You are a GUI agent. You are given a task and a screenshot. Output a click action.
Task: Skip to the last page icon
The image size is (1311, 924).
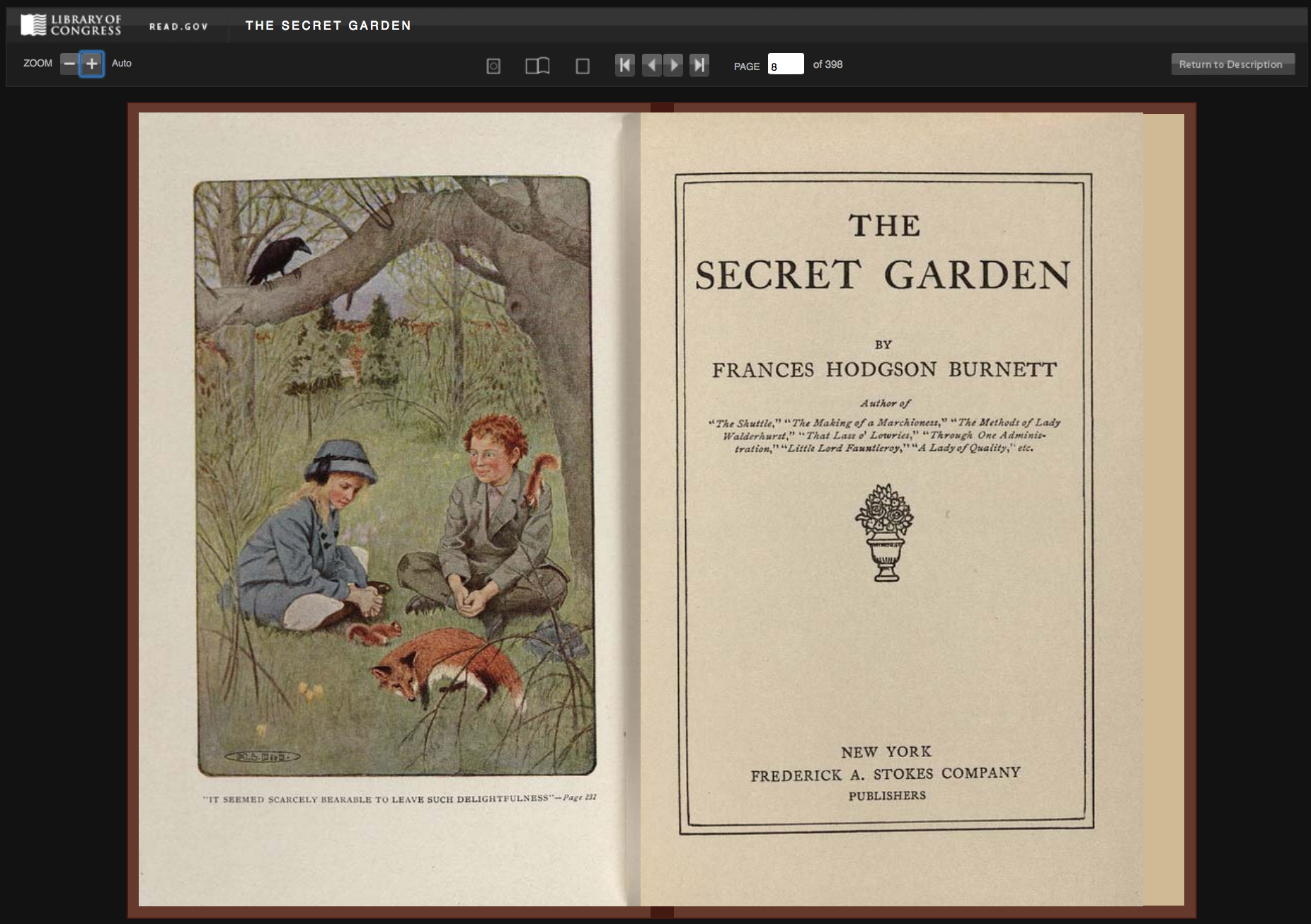[699, 64]
